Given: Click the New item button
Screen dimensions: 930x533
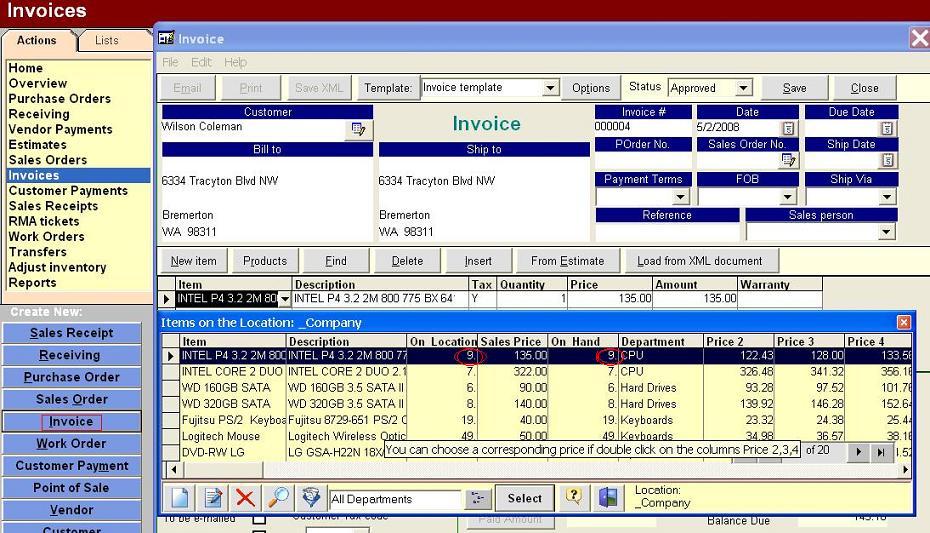Looking at the screenshot, I should click(193, 261).
